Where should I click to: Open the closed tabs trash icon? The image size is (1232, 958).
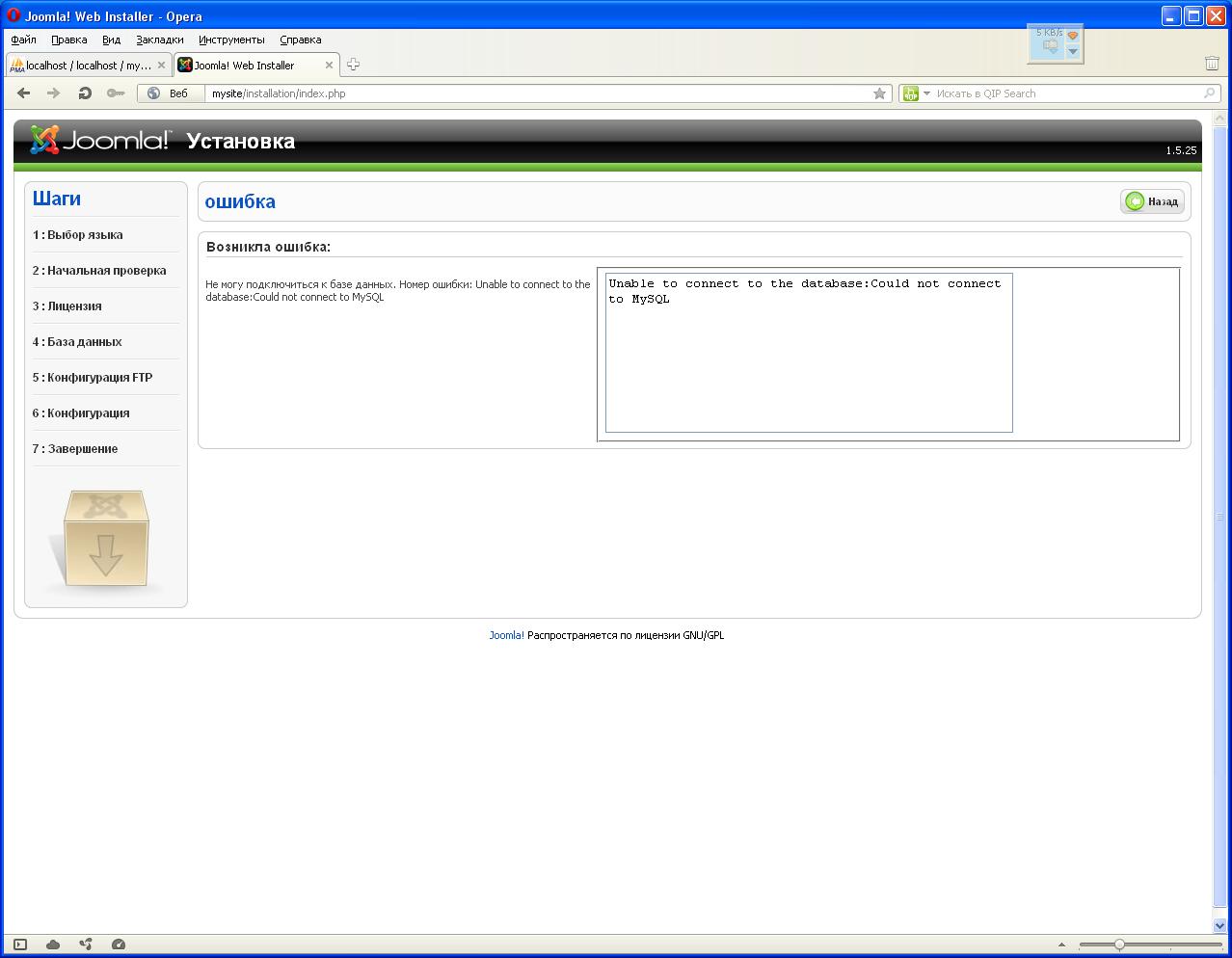tap(1212, 64)
